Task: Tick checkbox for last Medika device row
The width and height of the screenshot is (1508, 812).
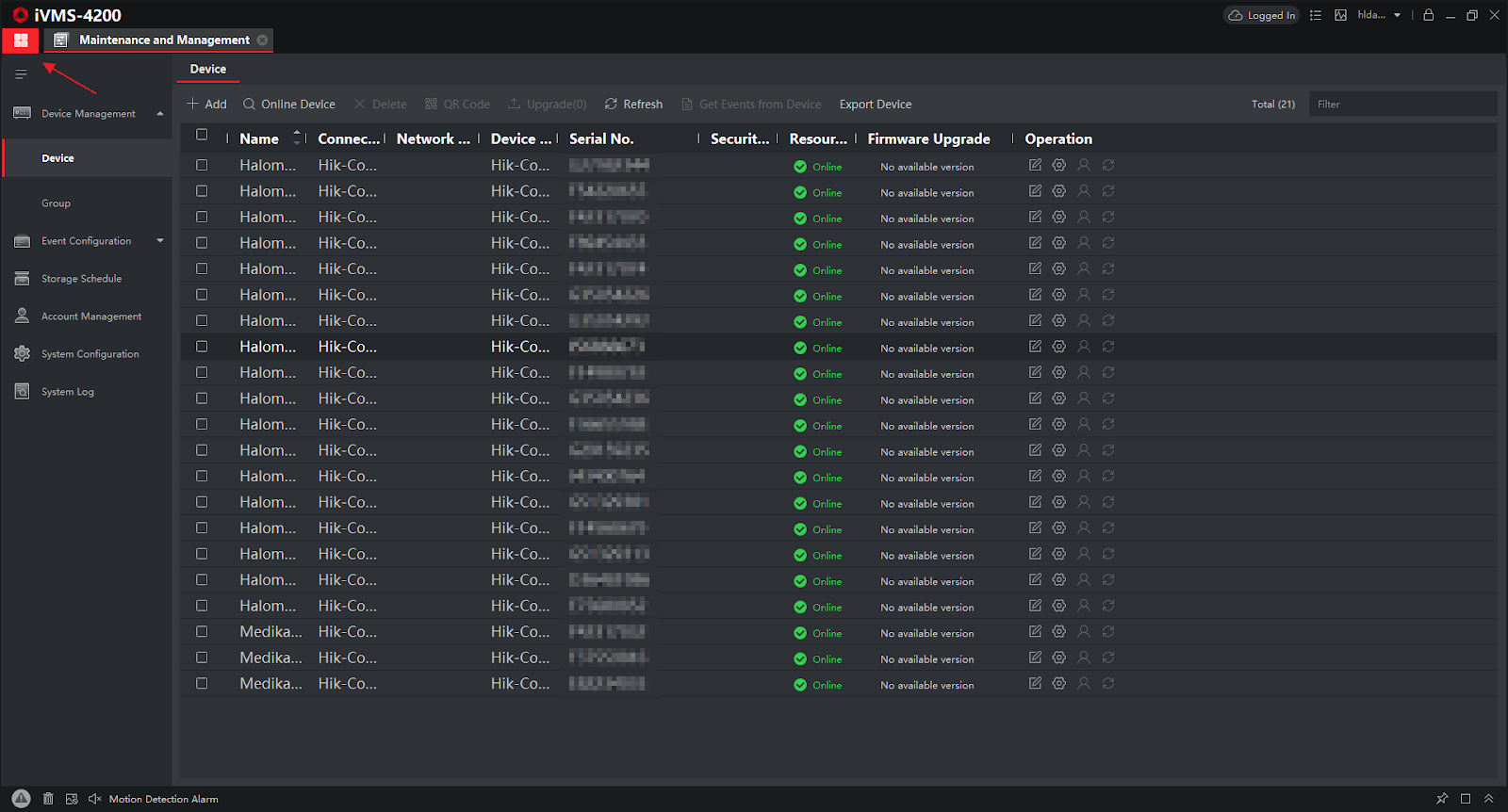Action: click(202, 683)
